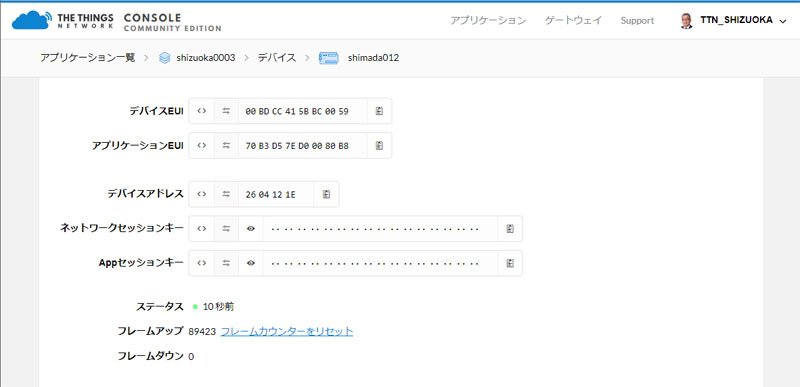Reveal the ネットワークセッションキー with eye icon
Screen dimensions: 800x387
pyautogui.click(x=251, y=229)
